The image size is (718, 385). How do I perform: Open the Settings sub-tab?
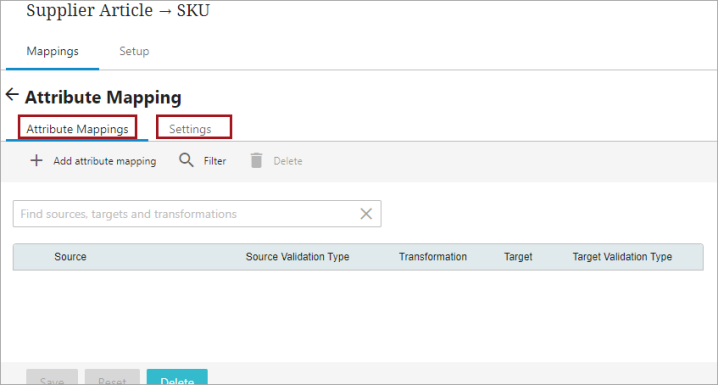coord(190,129)
